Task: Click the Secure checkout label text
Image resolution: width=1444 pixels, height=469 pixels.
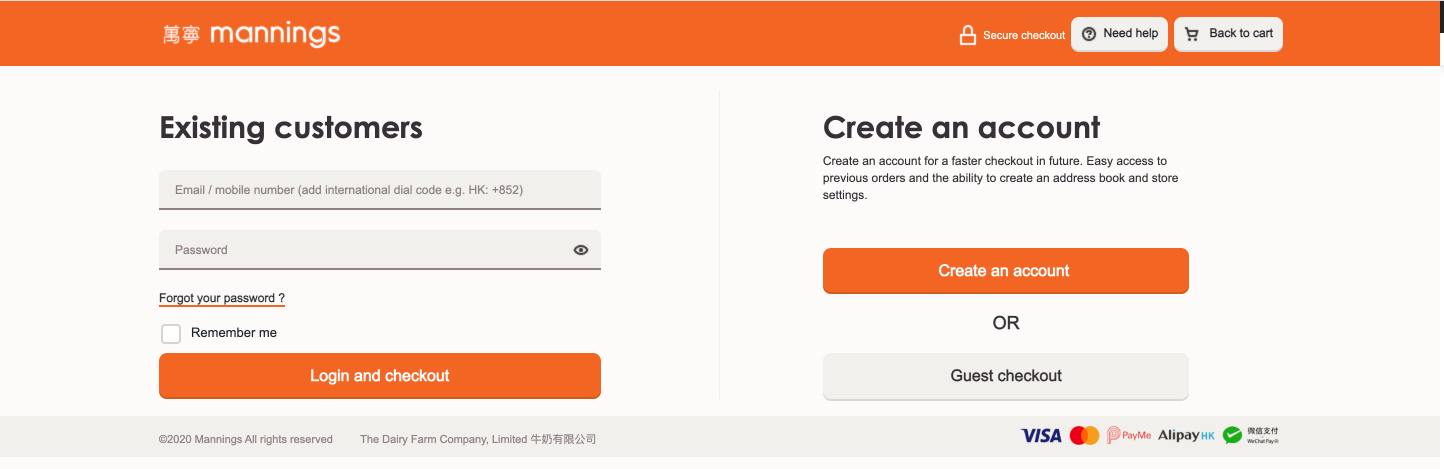Action: point(1024,35)
